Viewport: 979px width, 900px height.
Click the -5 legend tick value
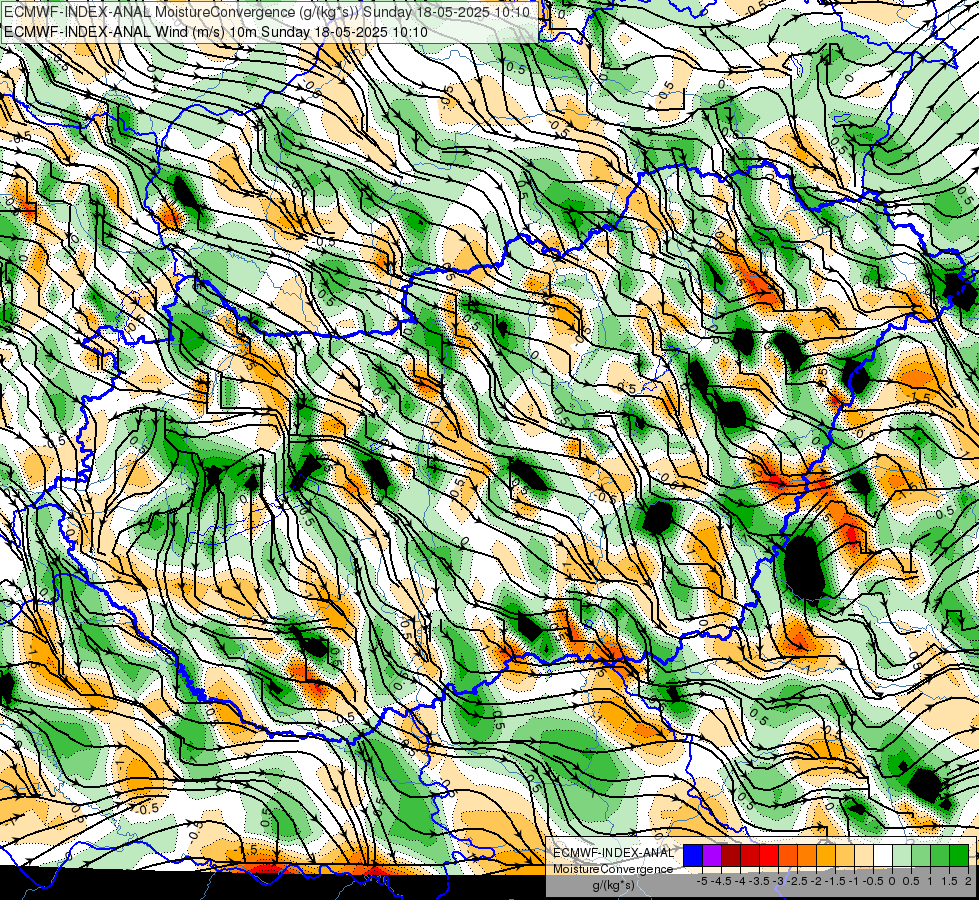702,881
